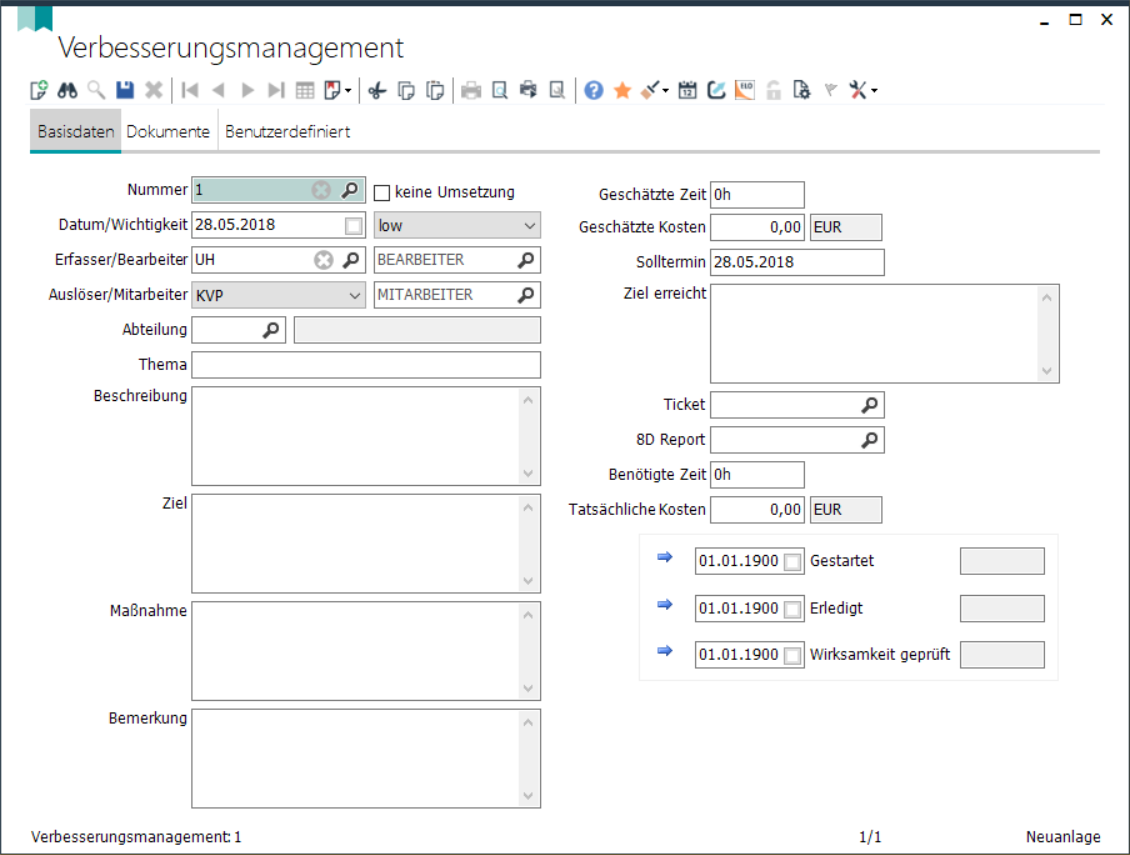This screenshot has width=1130, height=855.
Task: Click the delete X toolbar icon
Action: pyautogui.click(x=154, y=90)
